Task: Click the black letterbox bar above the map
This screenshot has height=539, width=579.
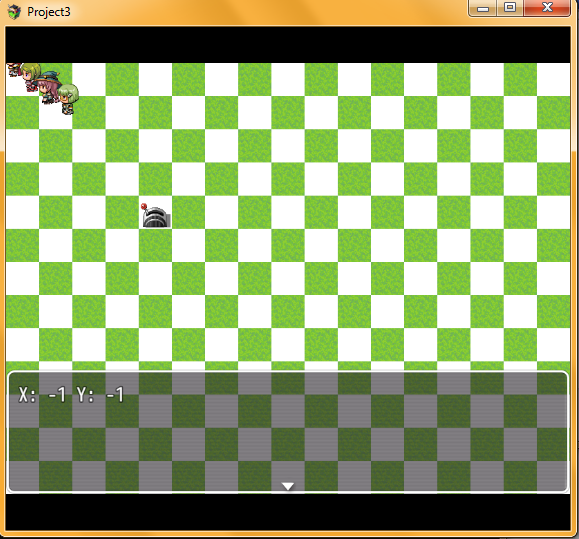Action: pos(288,45)
